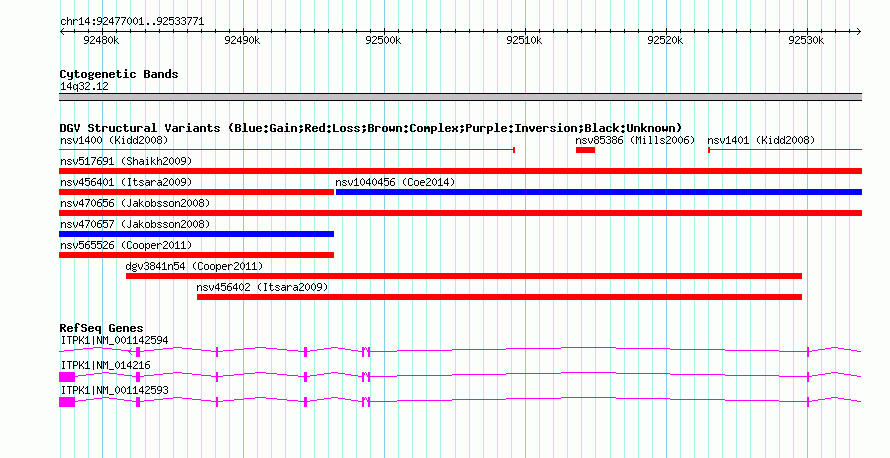Click the ITPK1|NM_001142593 gene label
The width and height of the screenshot is (890, 458).
click(115, 390)
